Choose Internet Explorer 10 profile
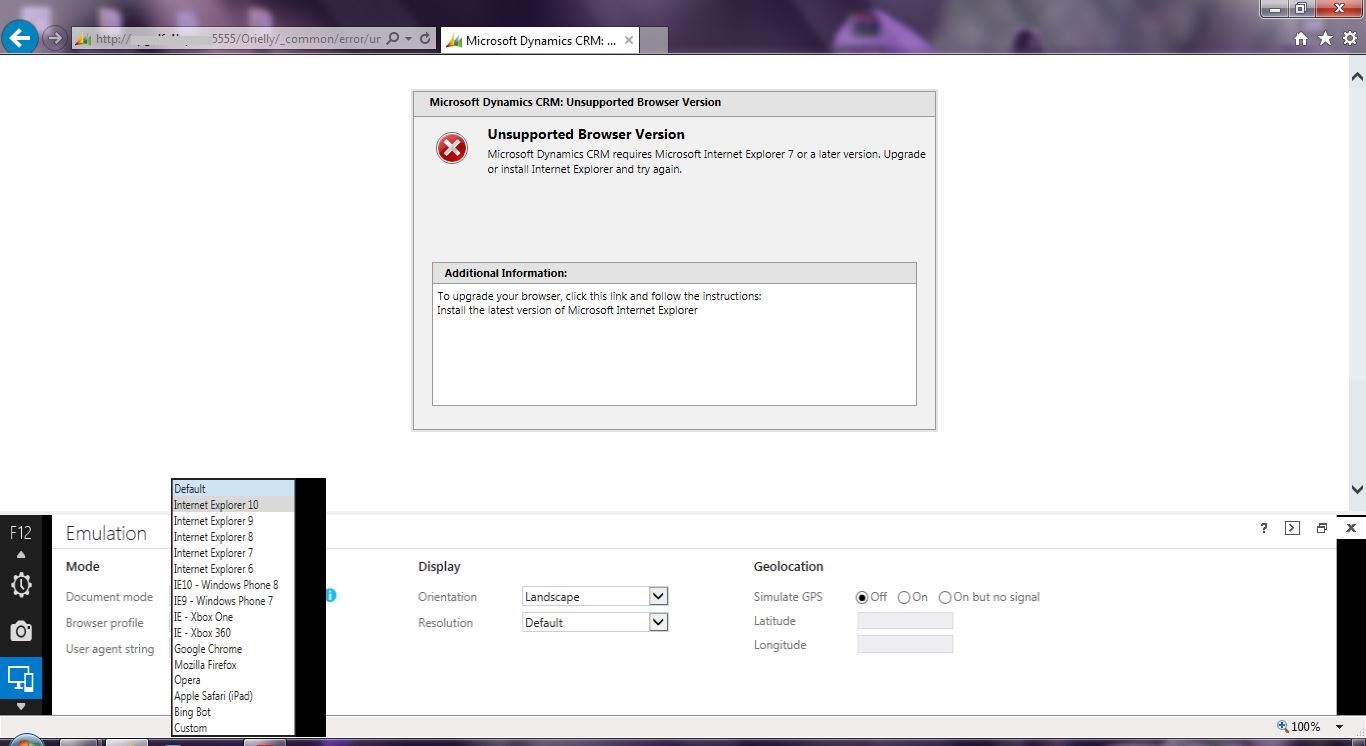Screen dimensions: 1366x746 (x=233, y=505)
